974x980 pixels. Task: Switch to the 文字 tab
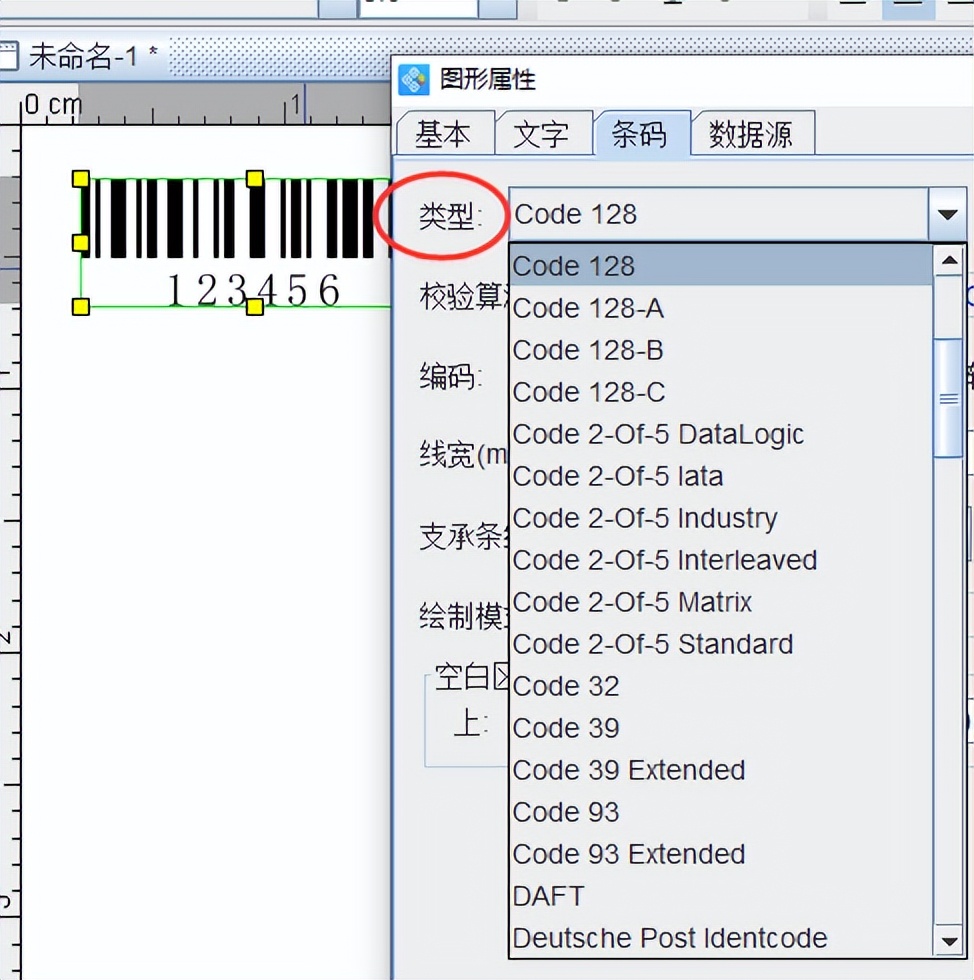(x=543, y=133)
